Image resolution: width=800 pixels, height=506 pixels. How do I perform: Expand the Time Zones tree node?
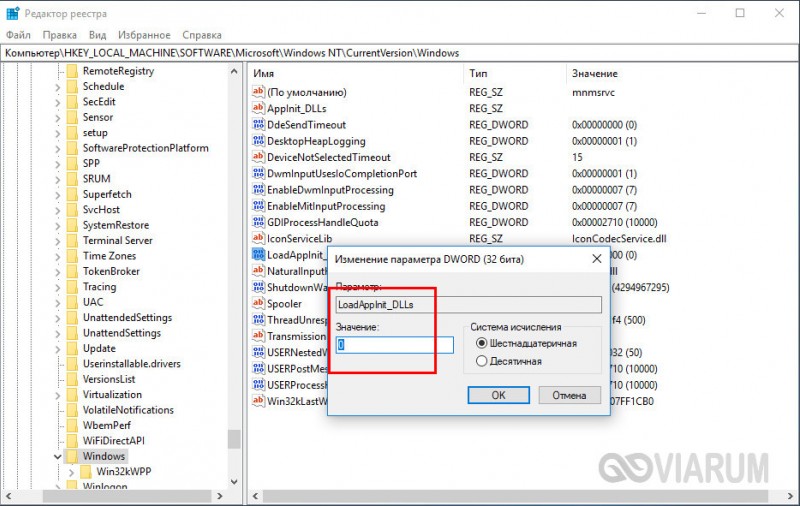tap(58, 257)
